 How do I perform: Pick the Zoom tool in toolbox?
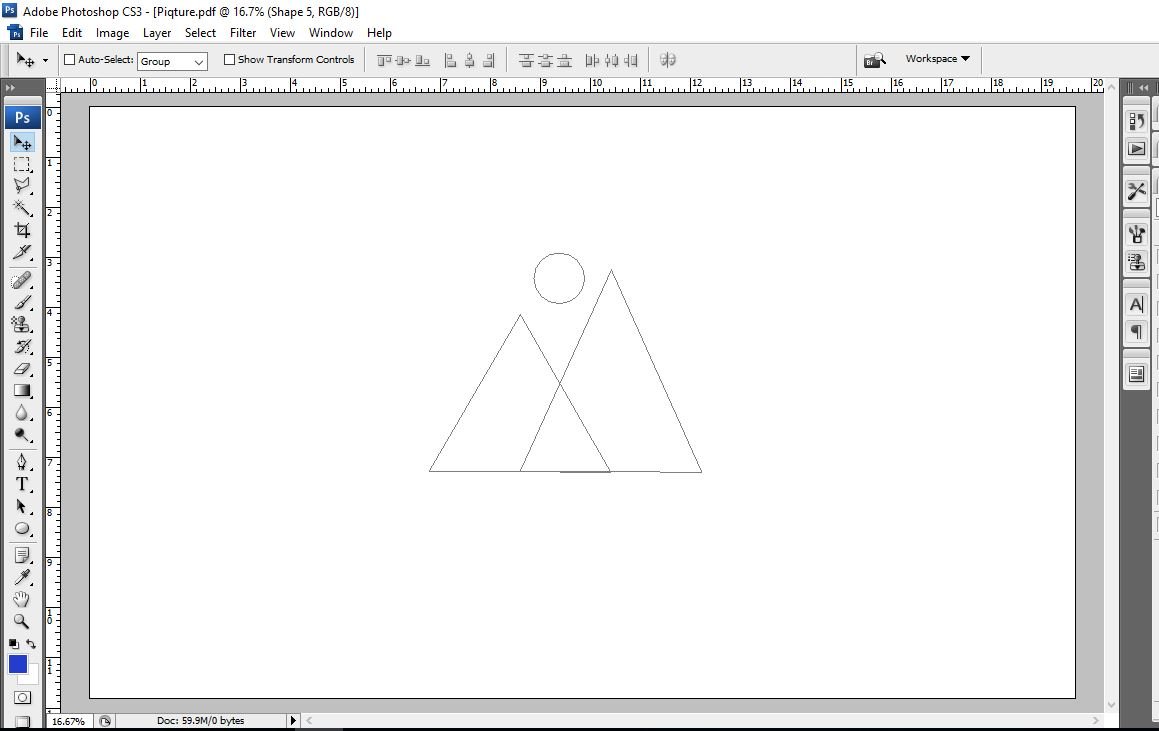[x=22, y=621]
